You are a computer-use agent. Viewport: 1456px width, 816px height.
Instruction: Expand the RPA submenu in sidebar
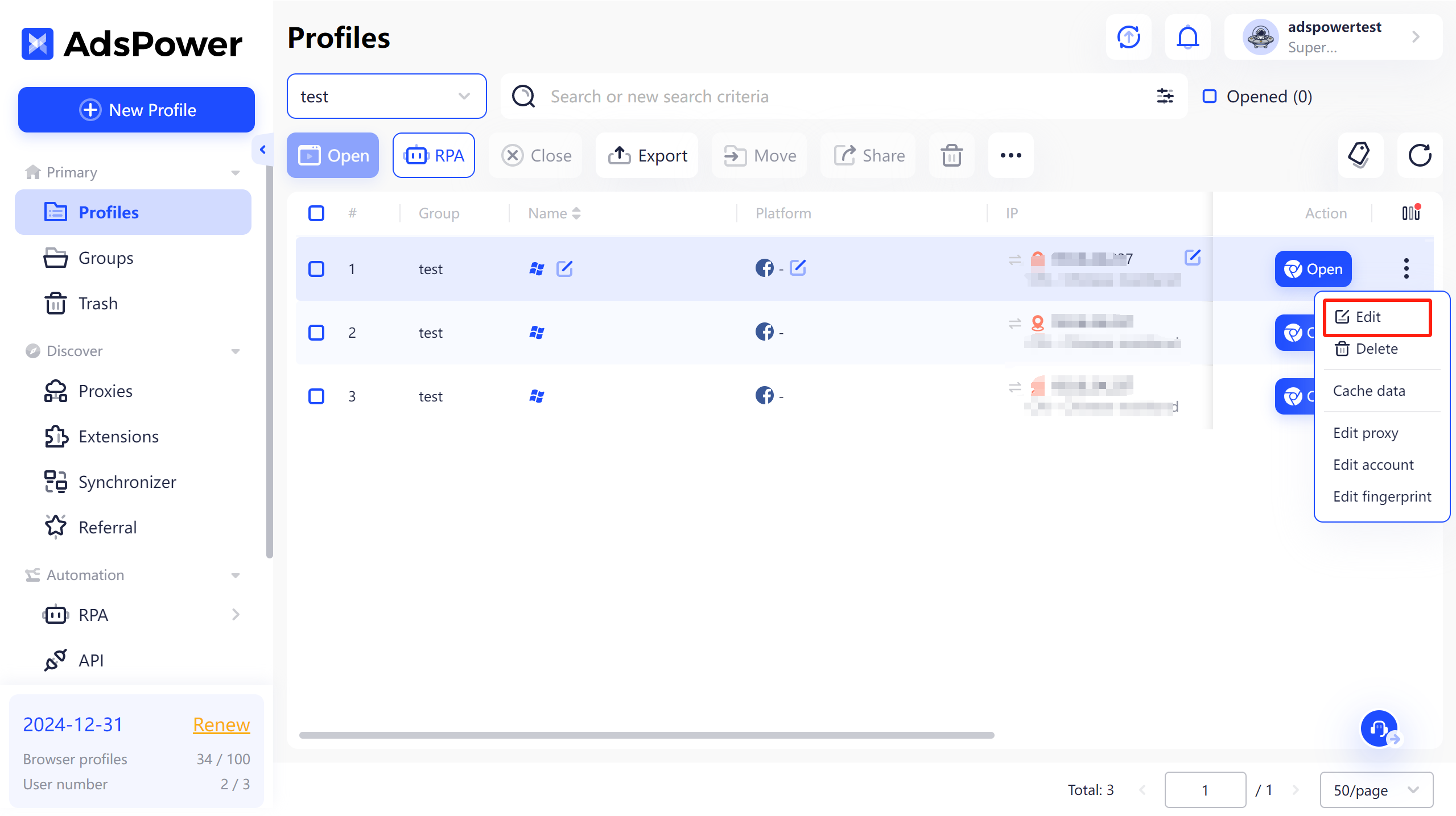[236, 615]
